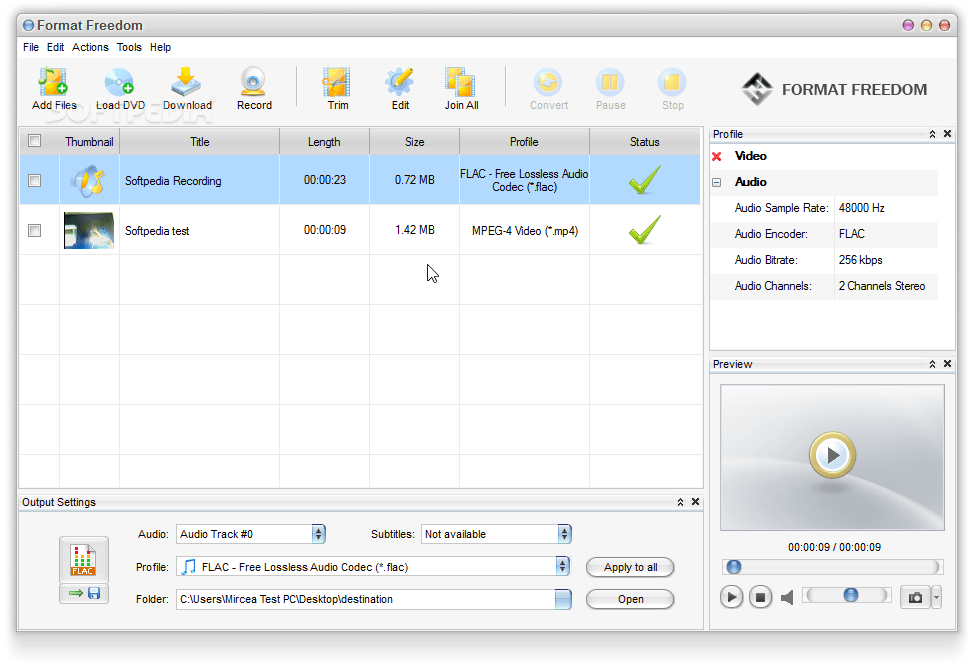Sort by the Status column header

tap(644, 141)
